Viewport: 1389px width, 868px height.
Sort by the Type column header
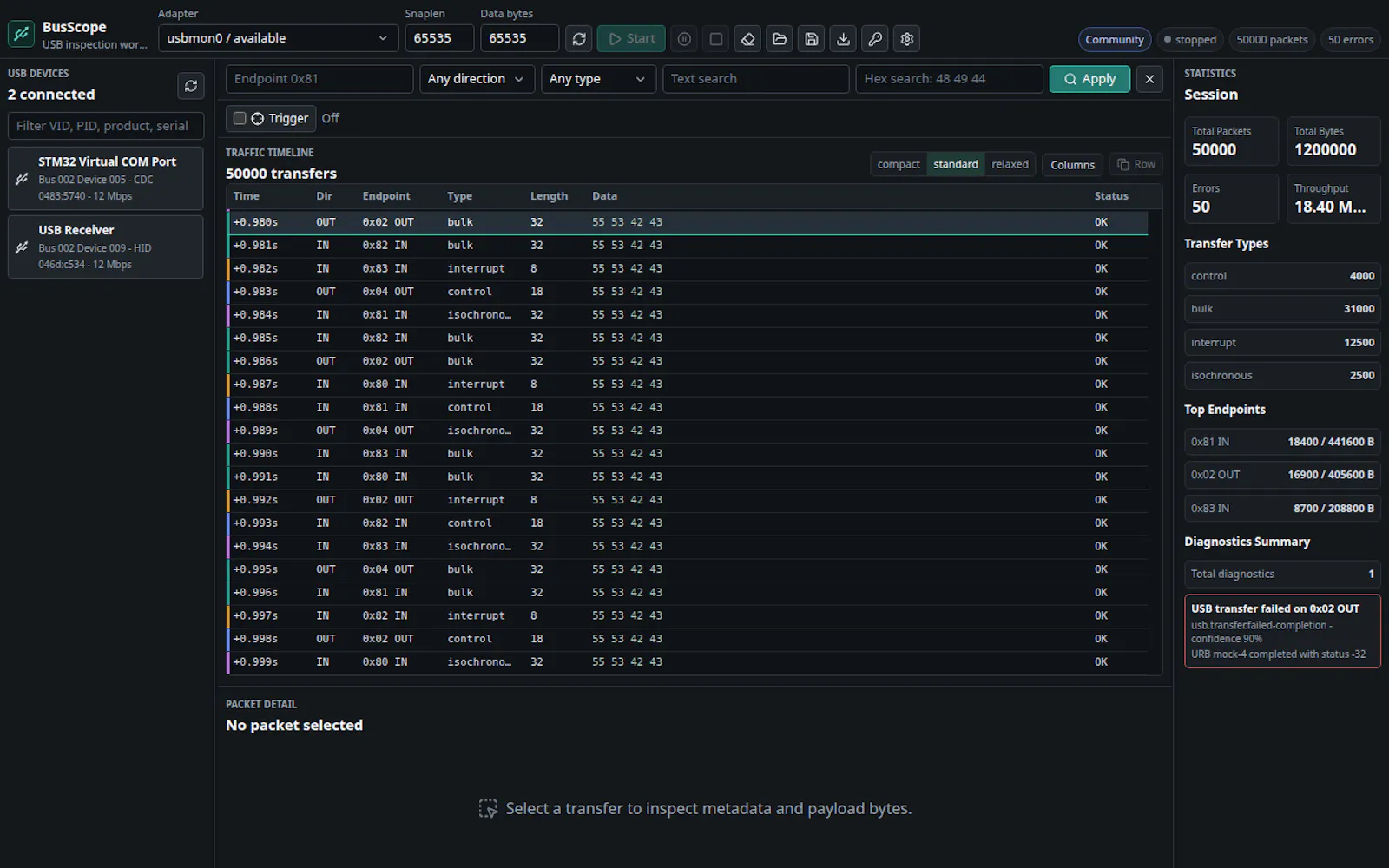tap(459, 196)
